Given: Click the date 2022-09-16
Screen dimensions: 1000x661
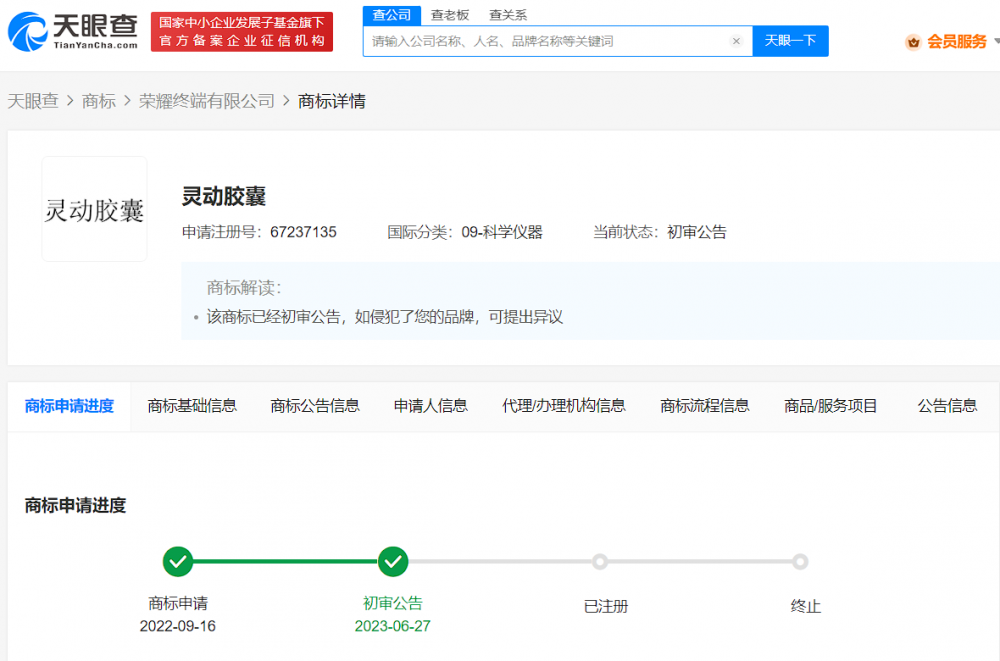Looking at the screenshot, I should (x=177, y=626).
